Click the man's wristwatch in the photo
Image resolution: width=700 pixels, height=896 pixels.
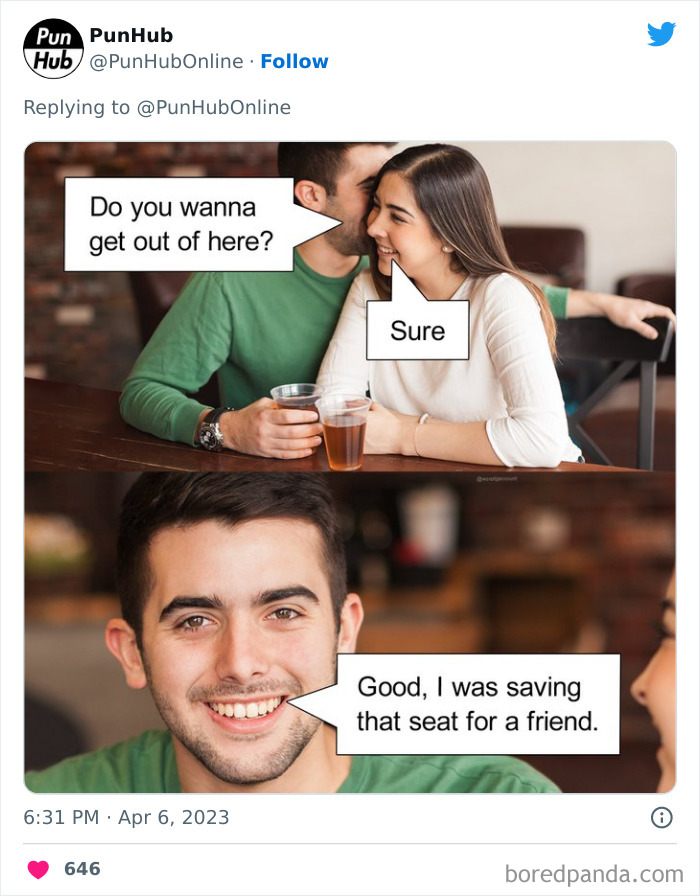[213, 429]
